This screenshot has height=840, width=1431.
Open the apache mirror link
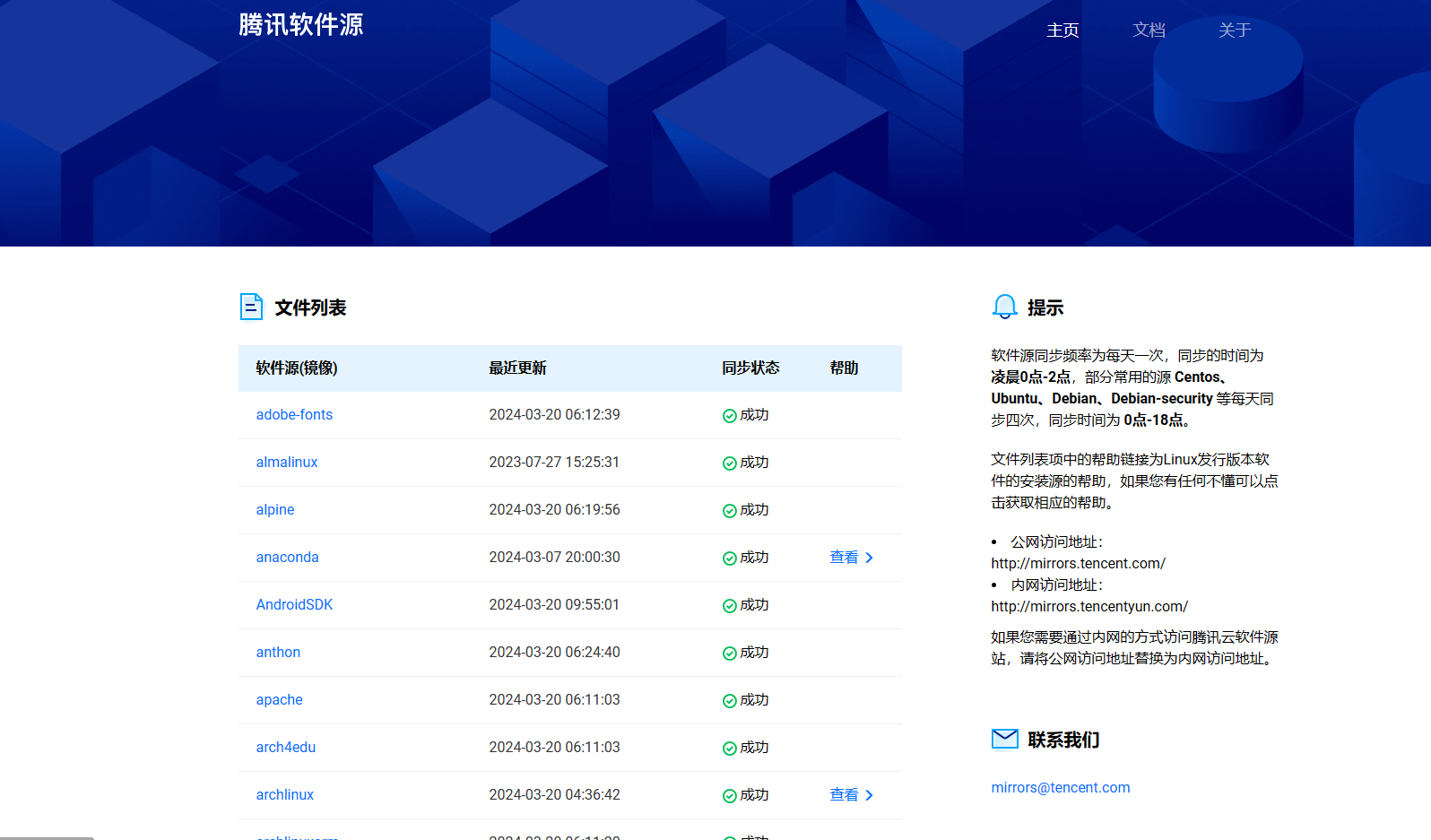point(279,699)
